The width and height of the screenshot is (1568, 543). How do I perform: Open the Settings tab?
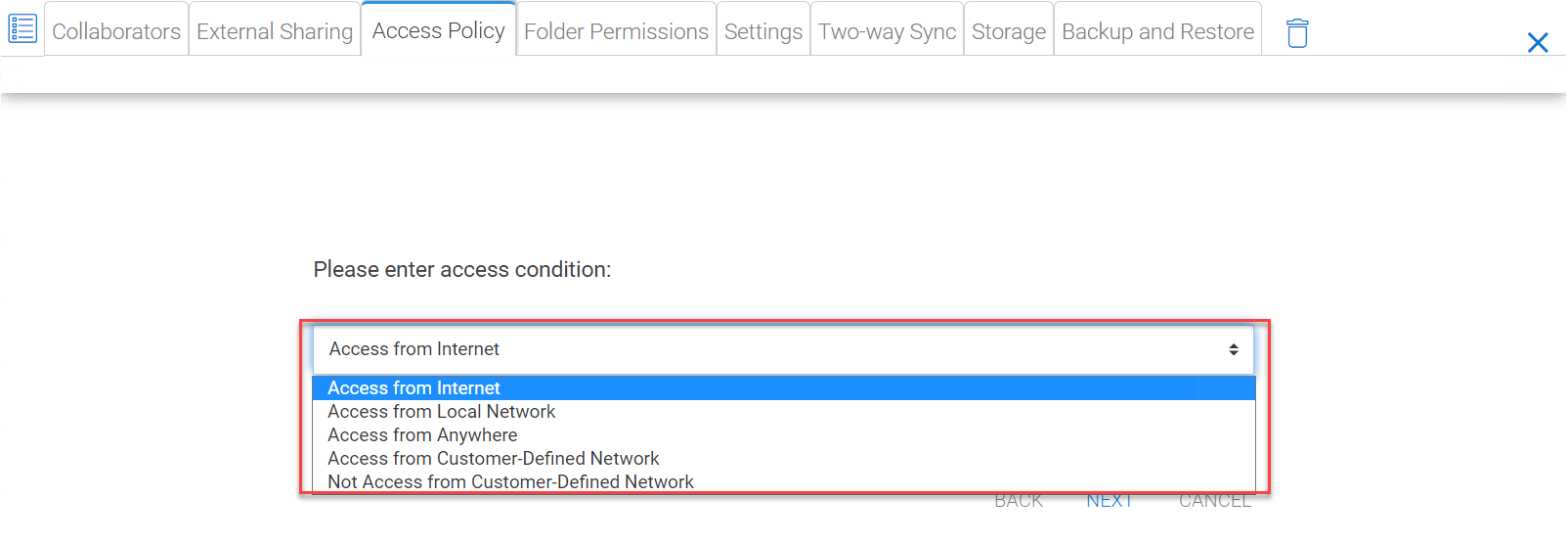[763, 31]
